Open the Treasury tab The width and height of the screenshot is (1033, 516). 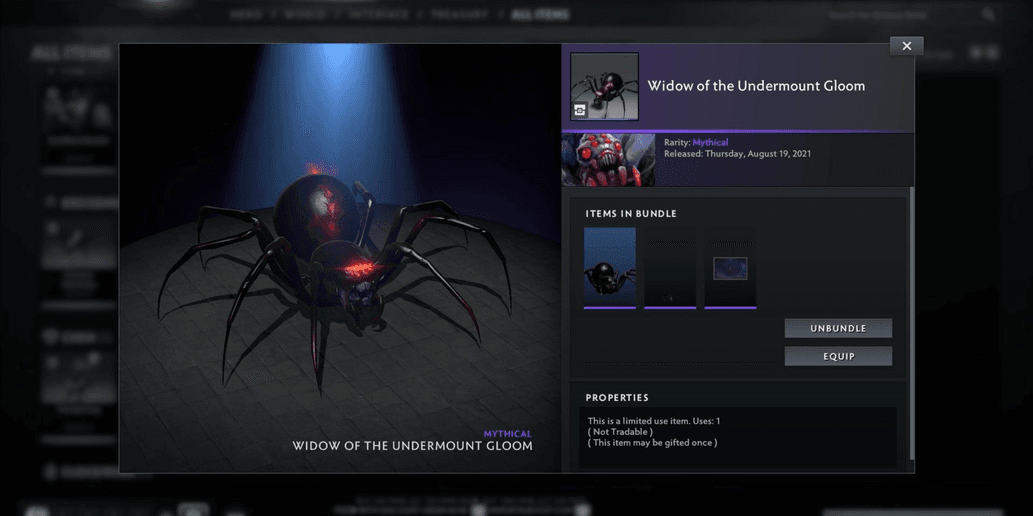[460, 15]
